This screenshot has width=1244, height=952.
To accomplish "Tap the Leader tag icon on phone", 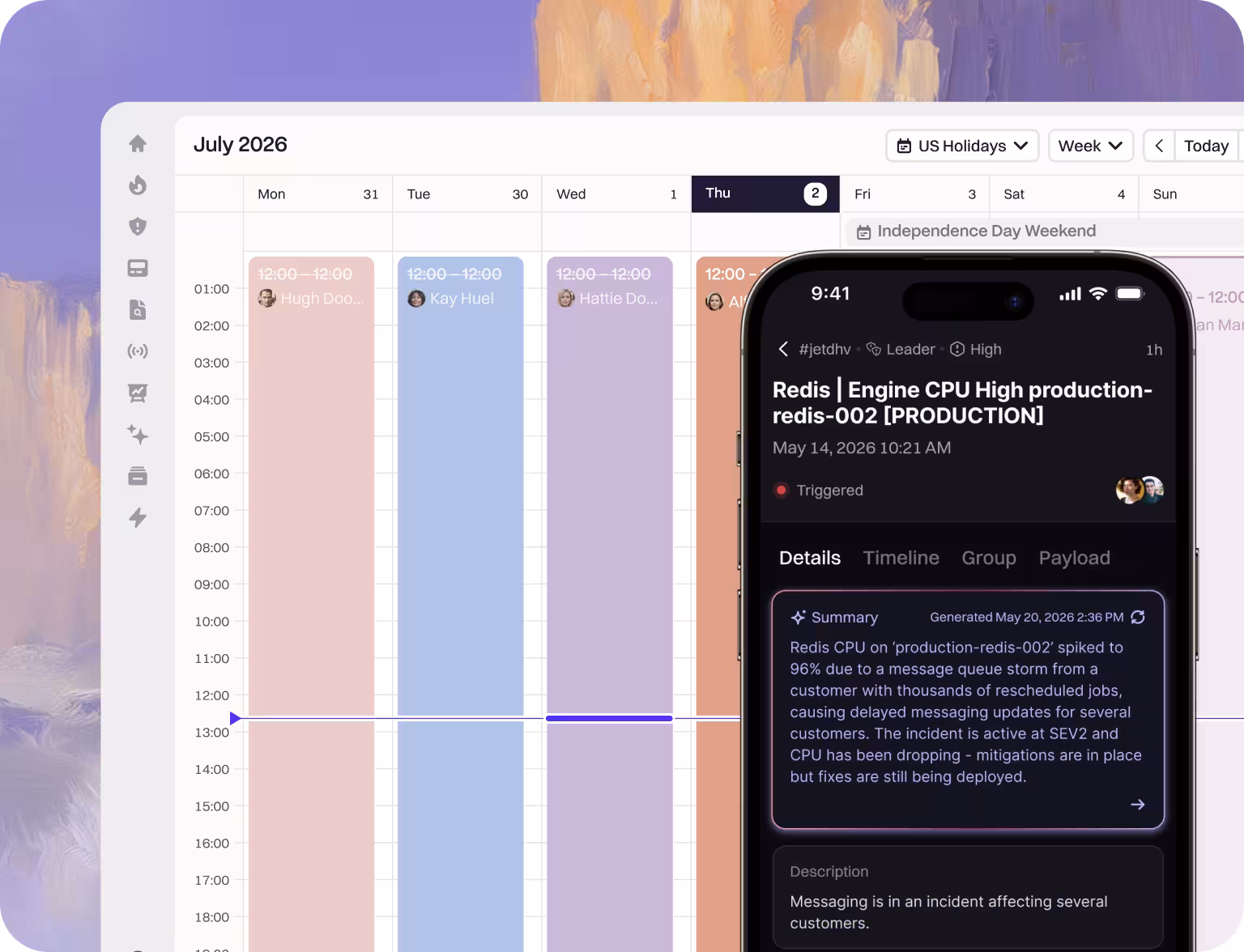I will click(x=873, y=349).
